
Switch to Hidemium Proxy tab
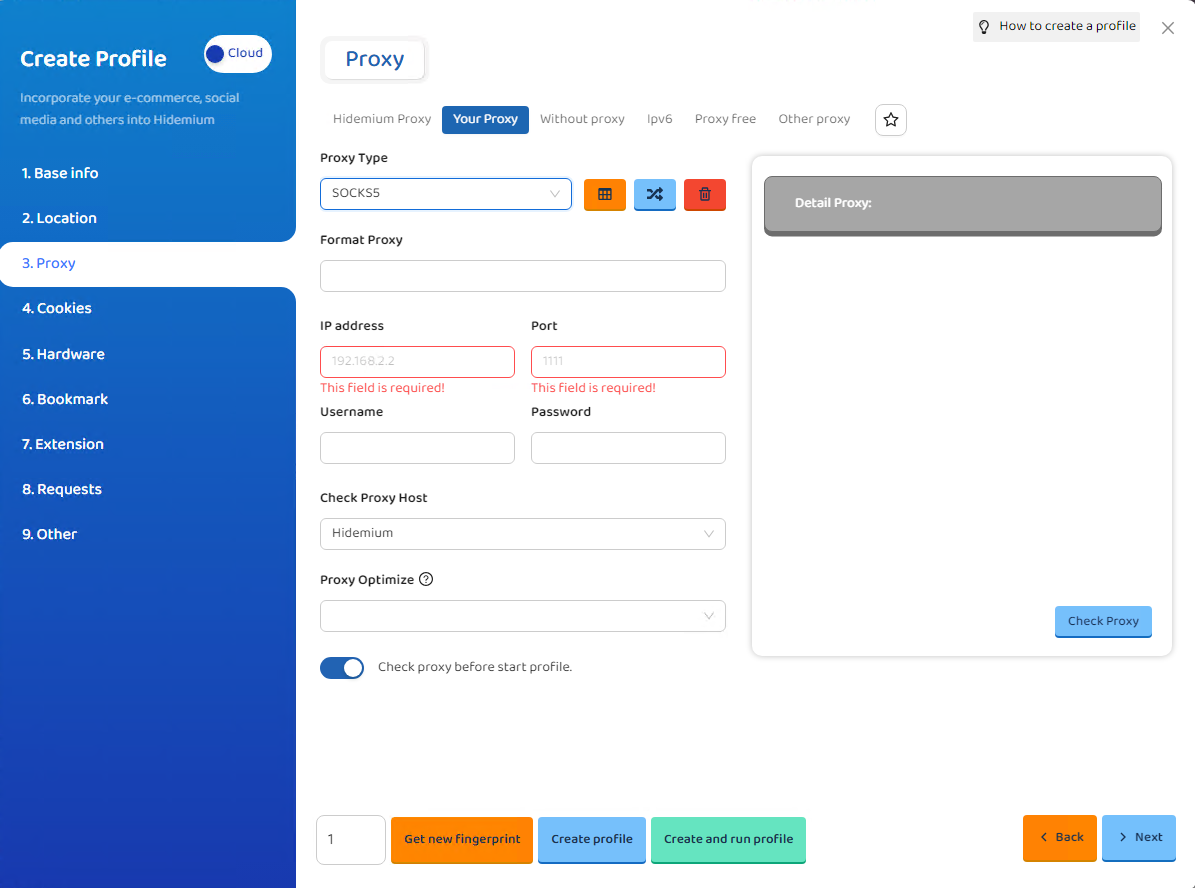click(x=382, y=119)
